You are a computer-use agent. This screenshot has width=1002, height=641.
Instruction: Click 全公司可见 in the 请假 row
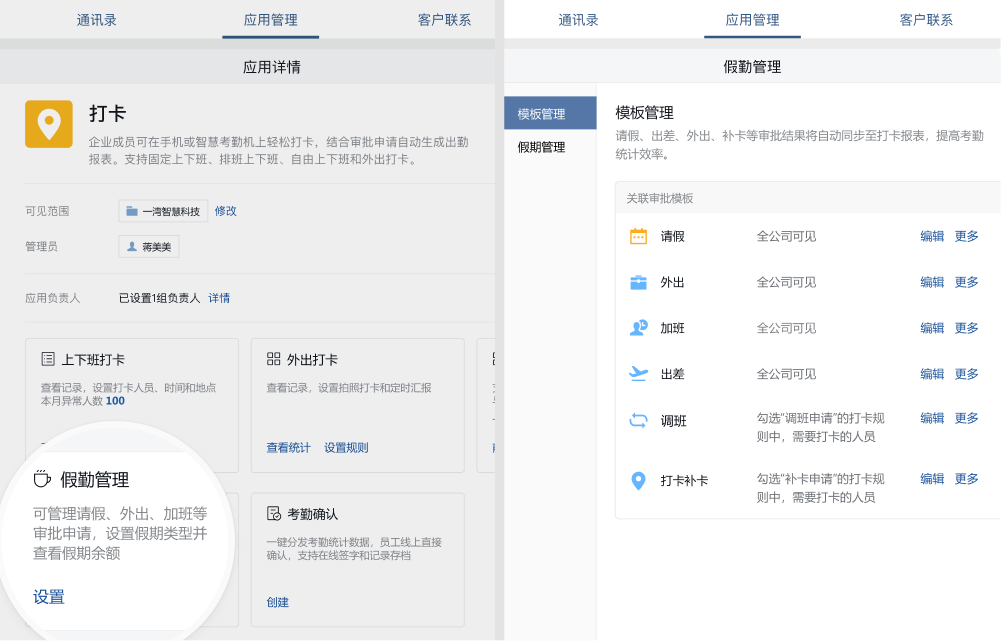coord(787,236)
